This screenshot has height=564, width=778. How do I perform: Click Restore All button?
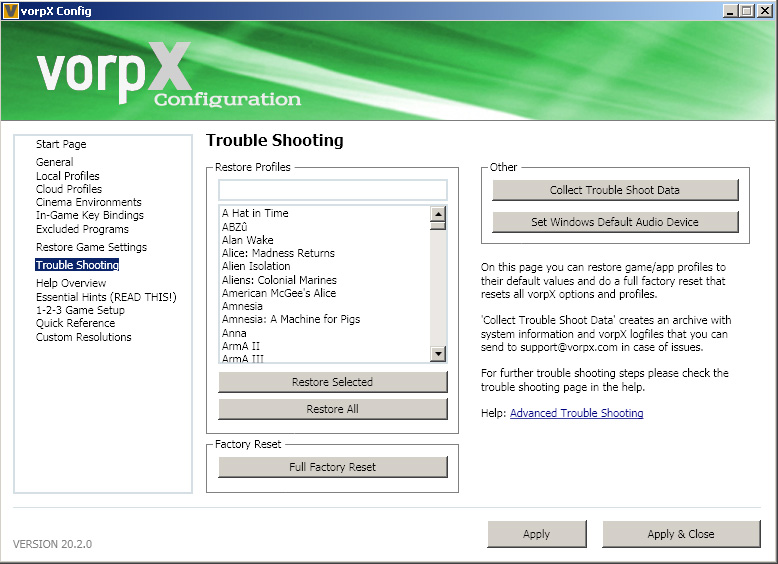[x=332, y=409]
